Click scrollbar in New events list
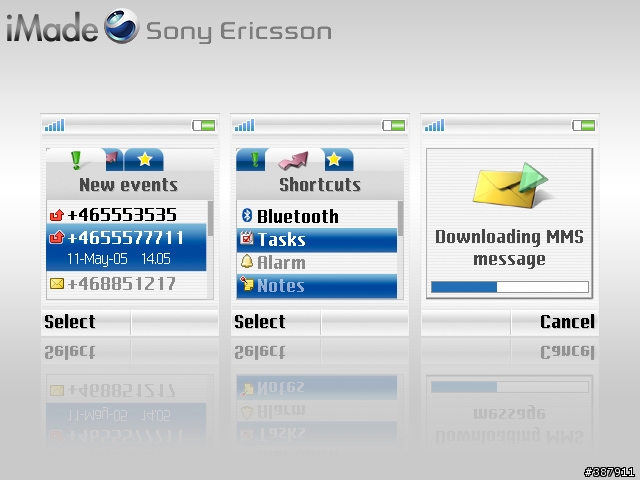 211,218
